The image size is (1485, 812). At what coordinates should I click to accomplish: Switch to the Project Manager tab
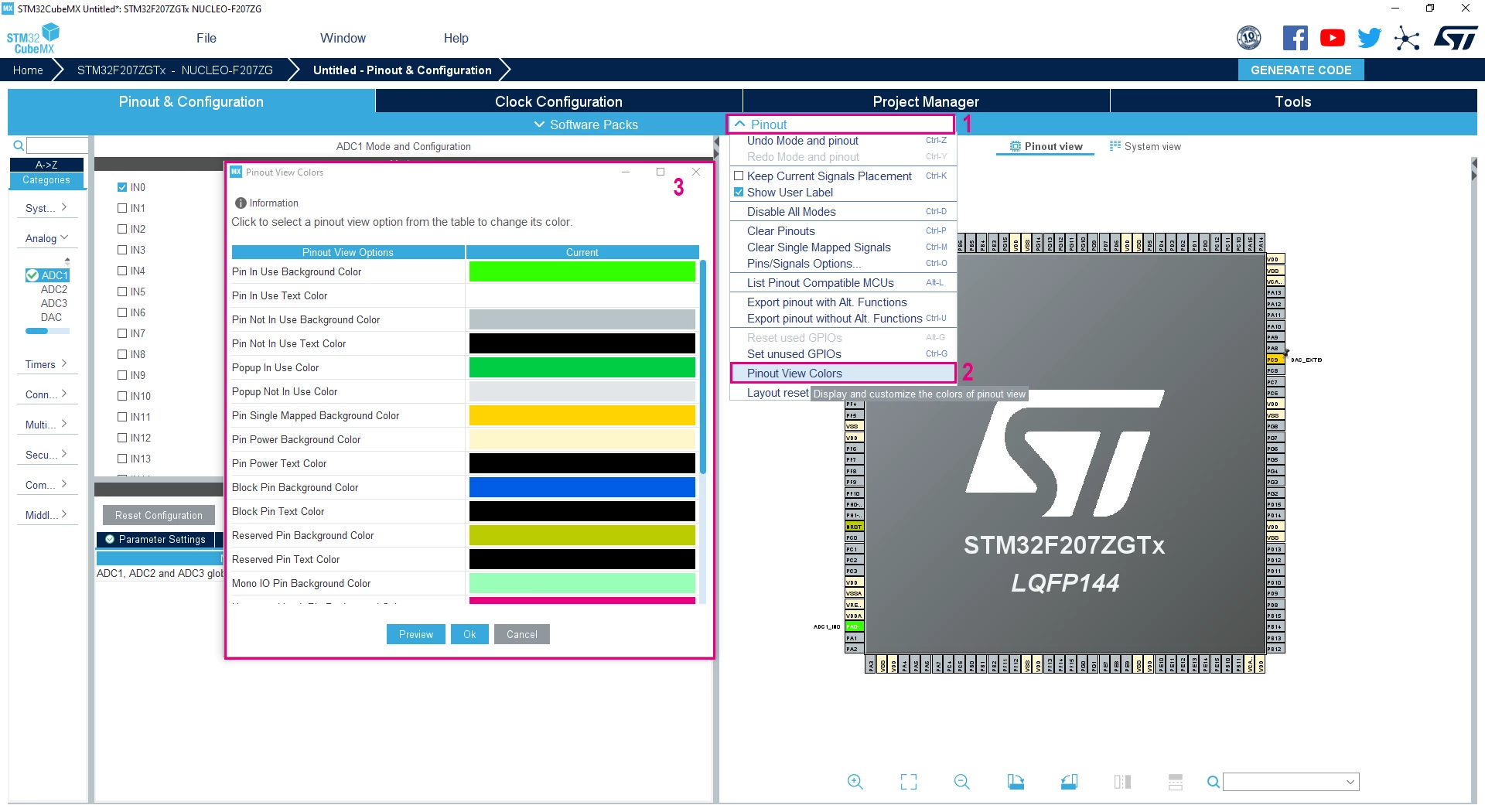tap(926, 101)
